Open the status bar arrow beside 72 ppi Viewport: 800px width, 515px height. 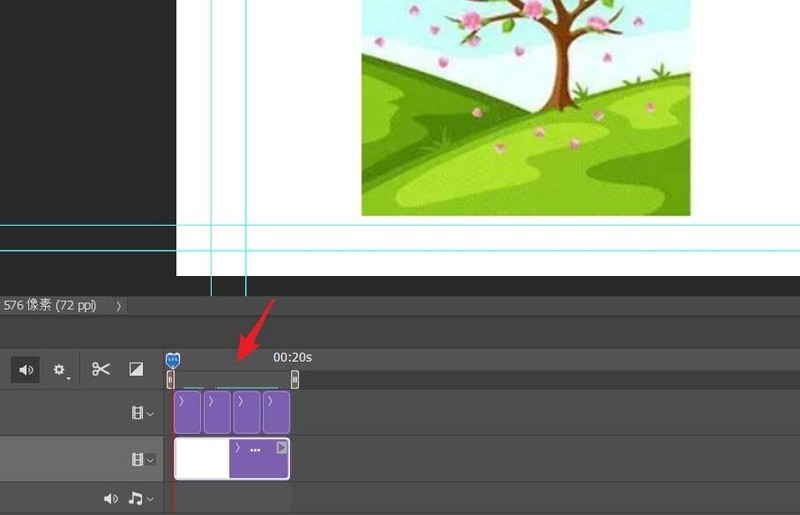(118, 306)
